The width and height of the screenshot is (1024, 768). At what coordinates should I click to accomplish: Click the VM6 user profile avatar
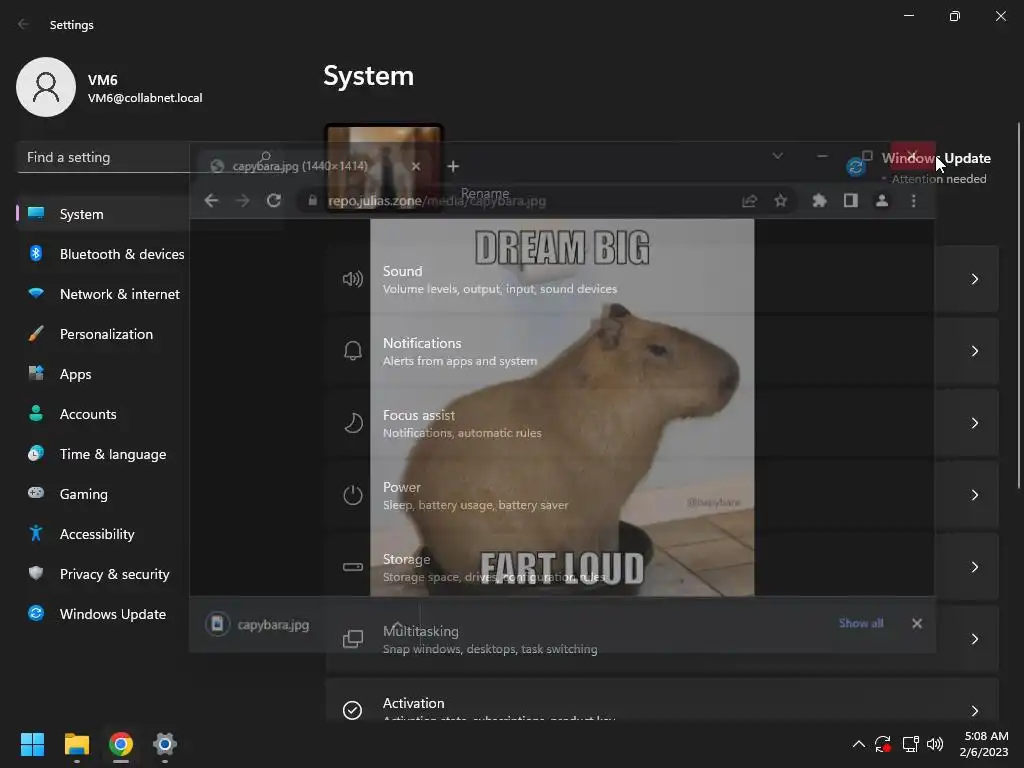tap(46, 87)
